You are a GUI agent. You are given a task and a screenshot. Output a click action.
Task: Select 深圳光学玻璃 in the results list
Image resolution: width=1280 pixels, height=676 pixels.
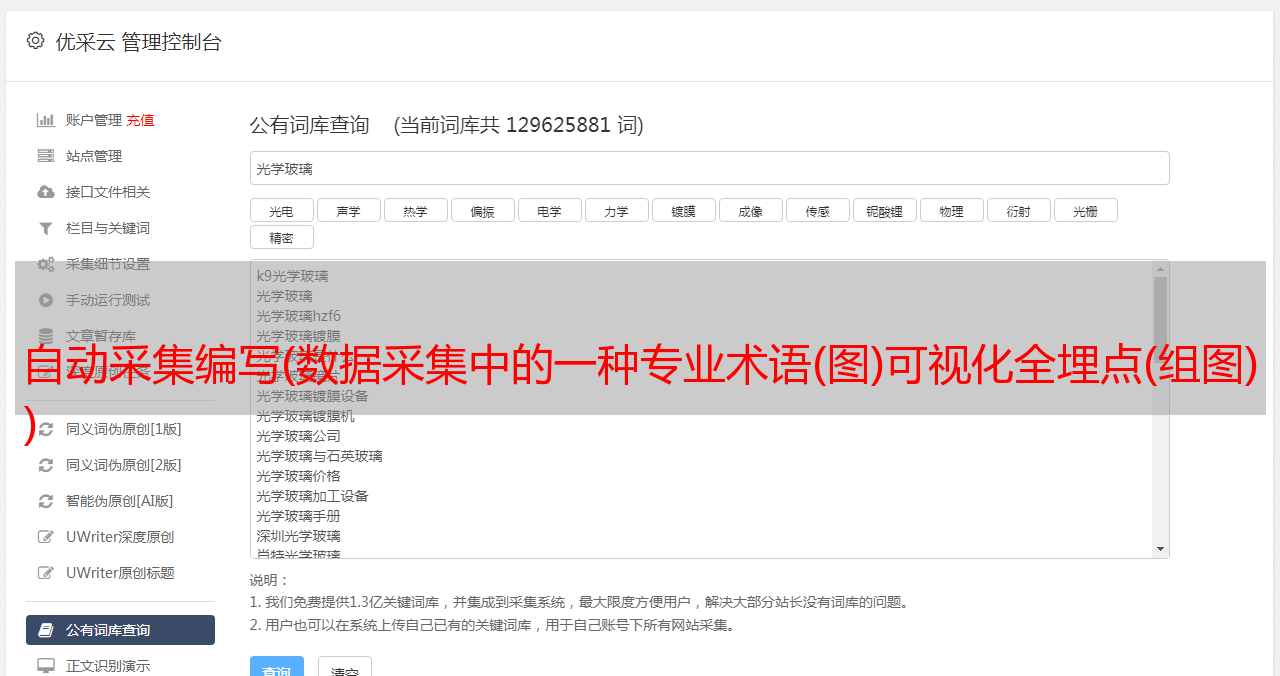[x=298, y=536]
